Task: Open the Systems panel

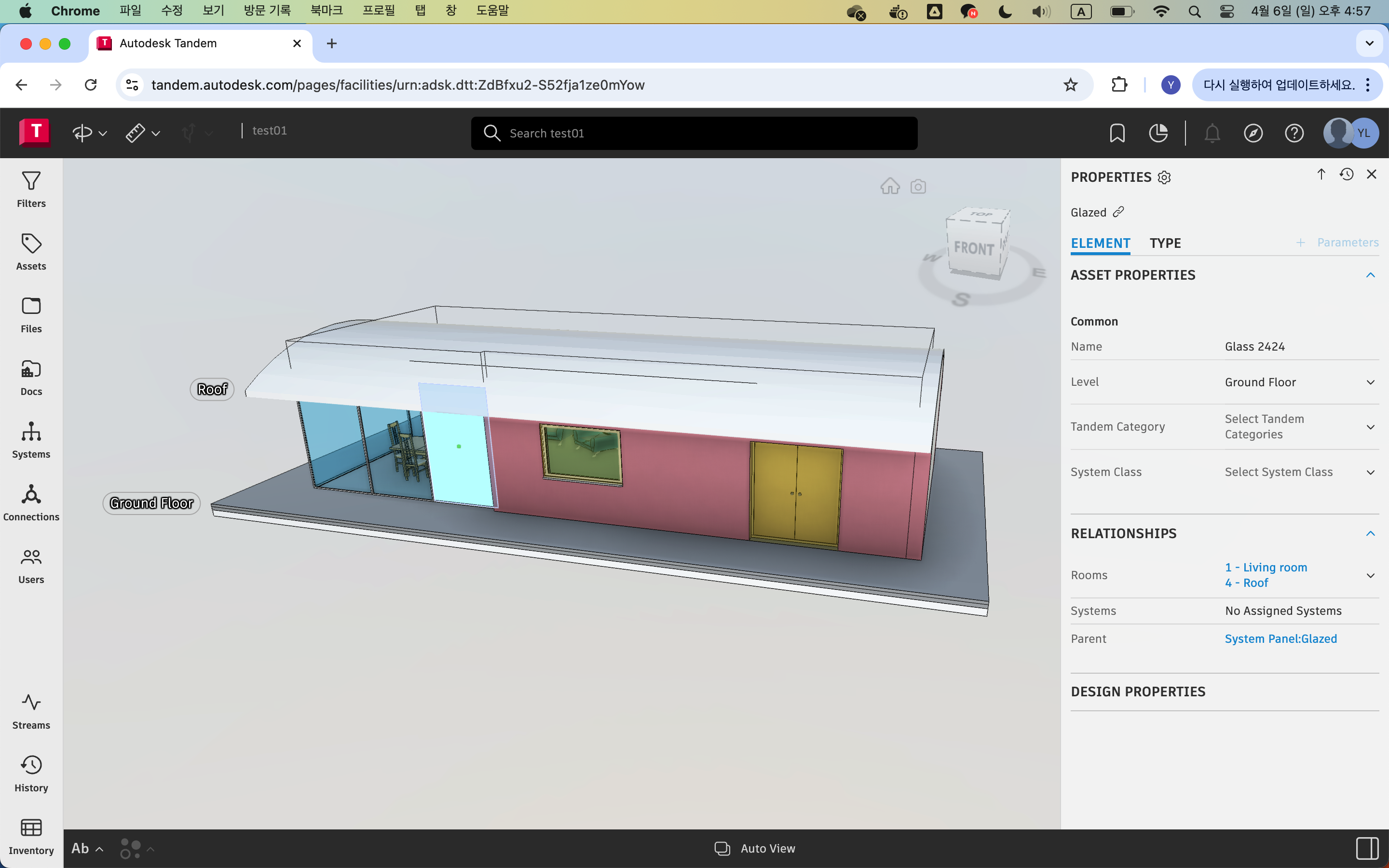Action: 31,440
